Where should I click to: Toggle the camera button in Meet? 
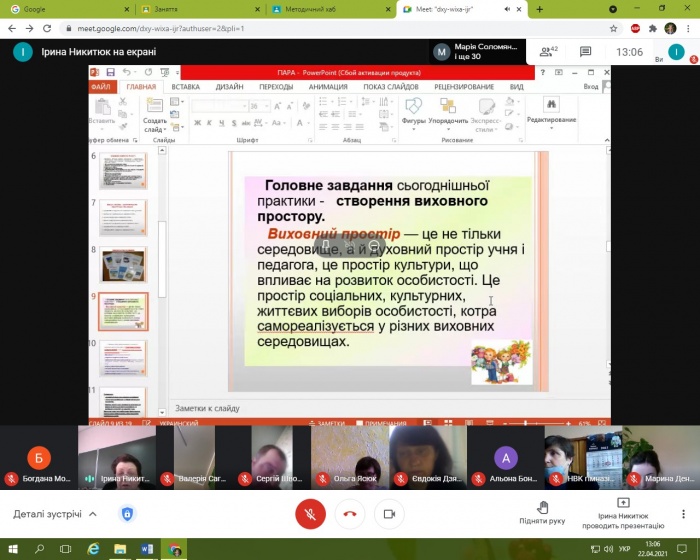click(389, 514)
